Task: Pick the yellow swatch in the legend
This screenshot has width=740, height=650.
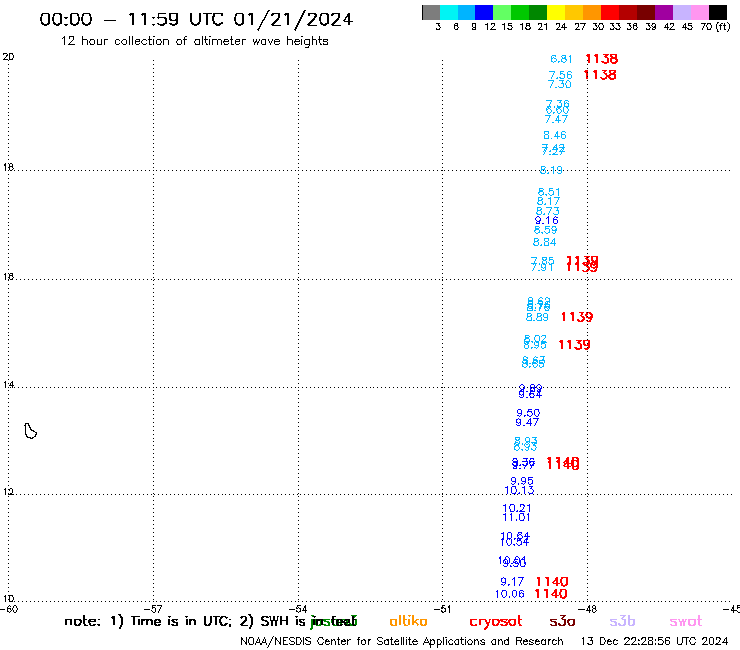Action: pos(556,12)
